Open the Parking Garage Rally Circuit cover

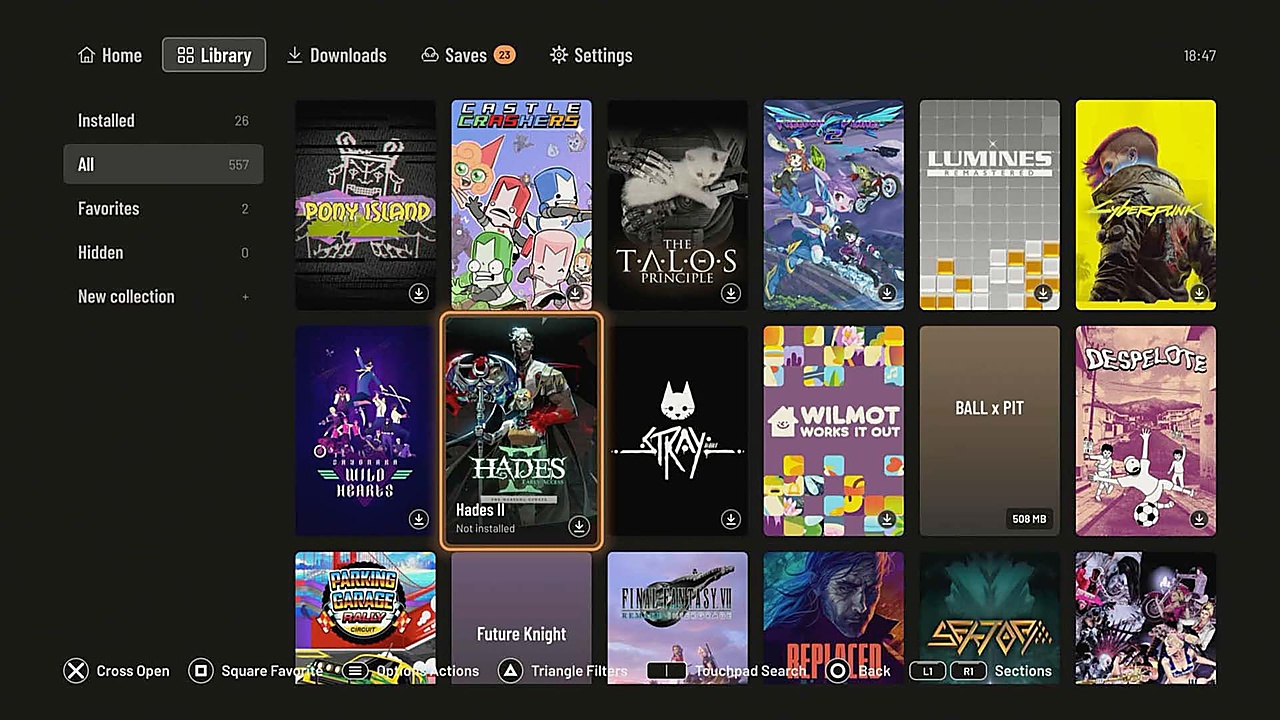click(x=365, y=618)
